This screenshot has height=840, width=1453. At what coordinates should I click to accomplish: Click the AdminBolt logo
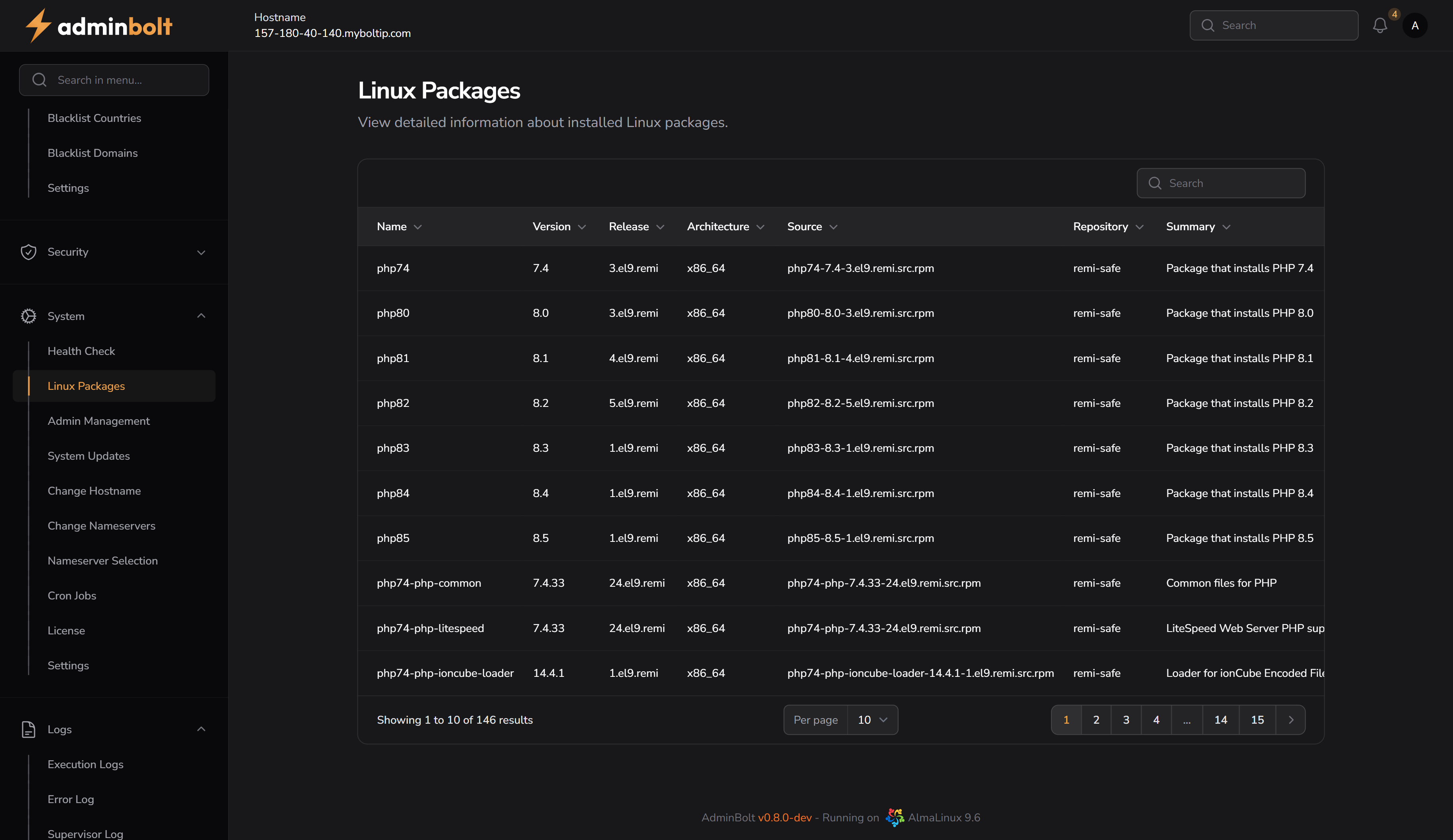(x=99, y=25)
